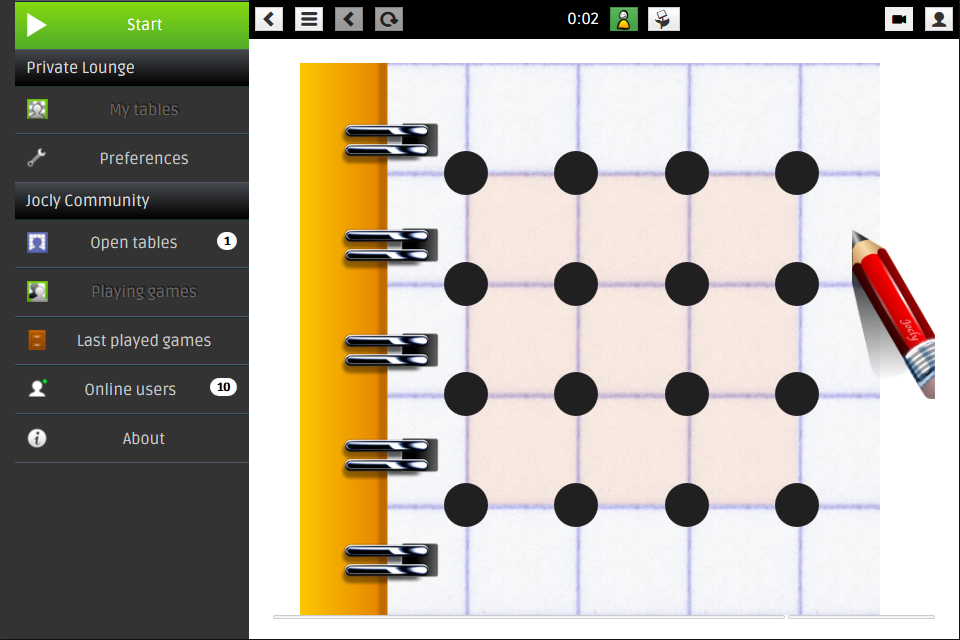Open Preferences in the Private Lounge
The height and width of the screenshot is (640, 960).
[143, 158]
